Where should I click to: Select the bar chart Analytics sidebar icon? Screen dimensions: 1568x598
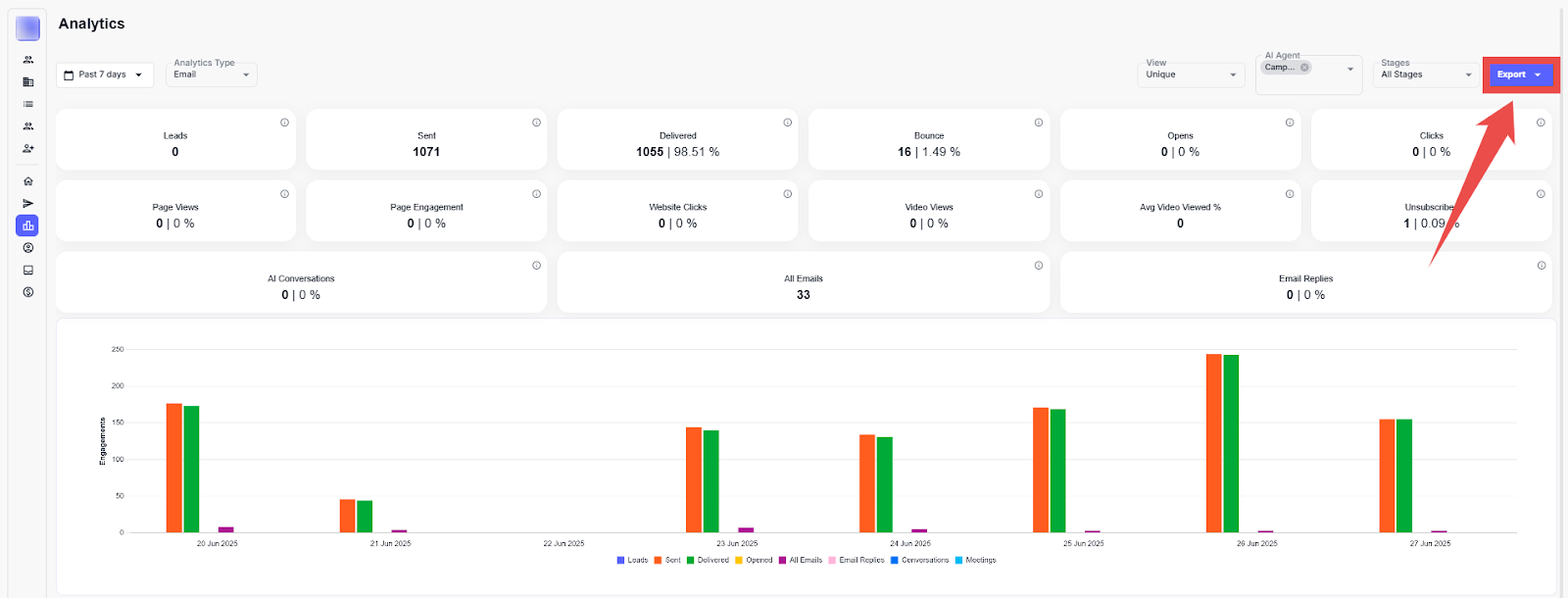coord(27,225)
